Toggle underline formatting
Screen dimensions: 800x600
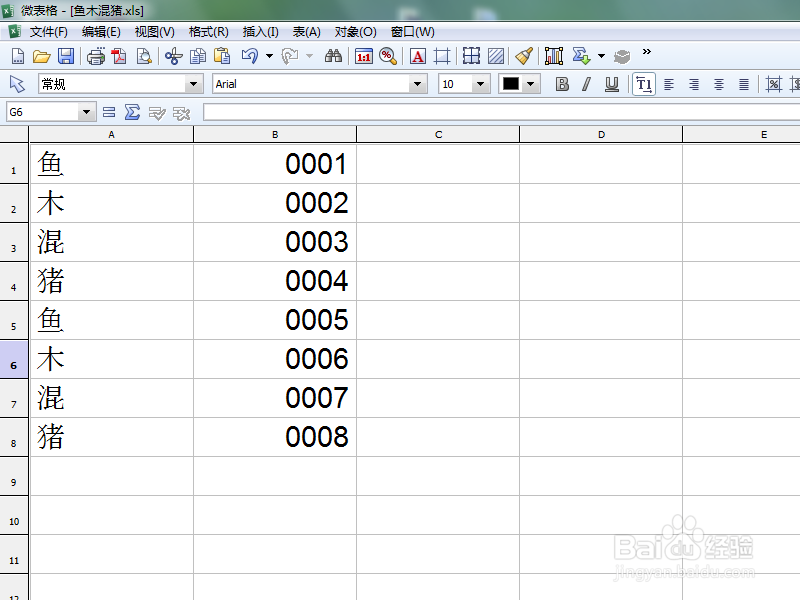[611, 84]
